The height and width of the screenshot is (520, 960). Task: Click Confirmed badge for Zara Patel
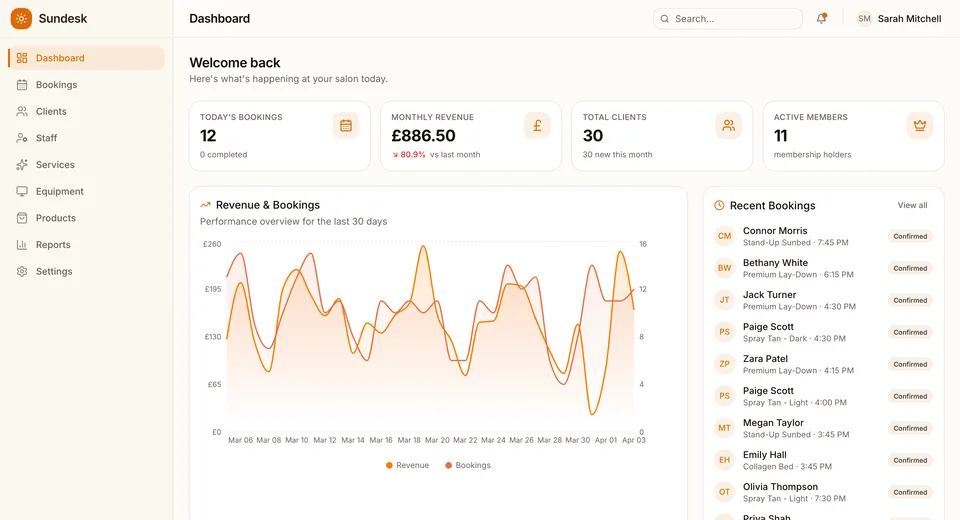pyautogui.click(x=910, y=364)
